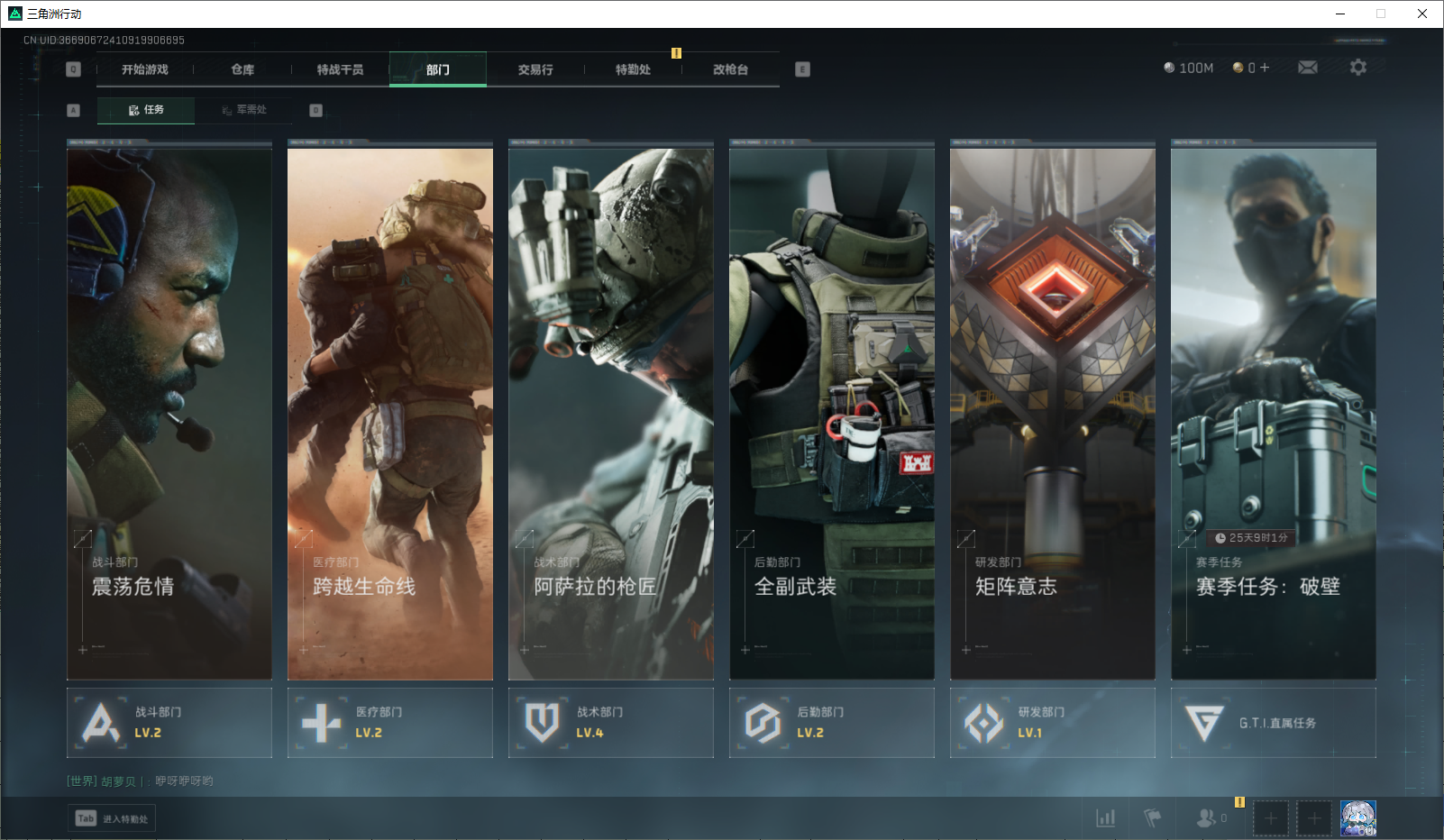Viewport: 1444px width, 840px height.
Task: Click the 医疗部门 LV.2 department button
Action: click(x=390, y=723)
